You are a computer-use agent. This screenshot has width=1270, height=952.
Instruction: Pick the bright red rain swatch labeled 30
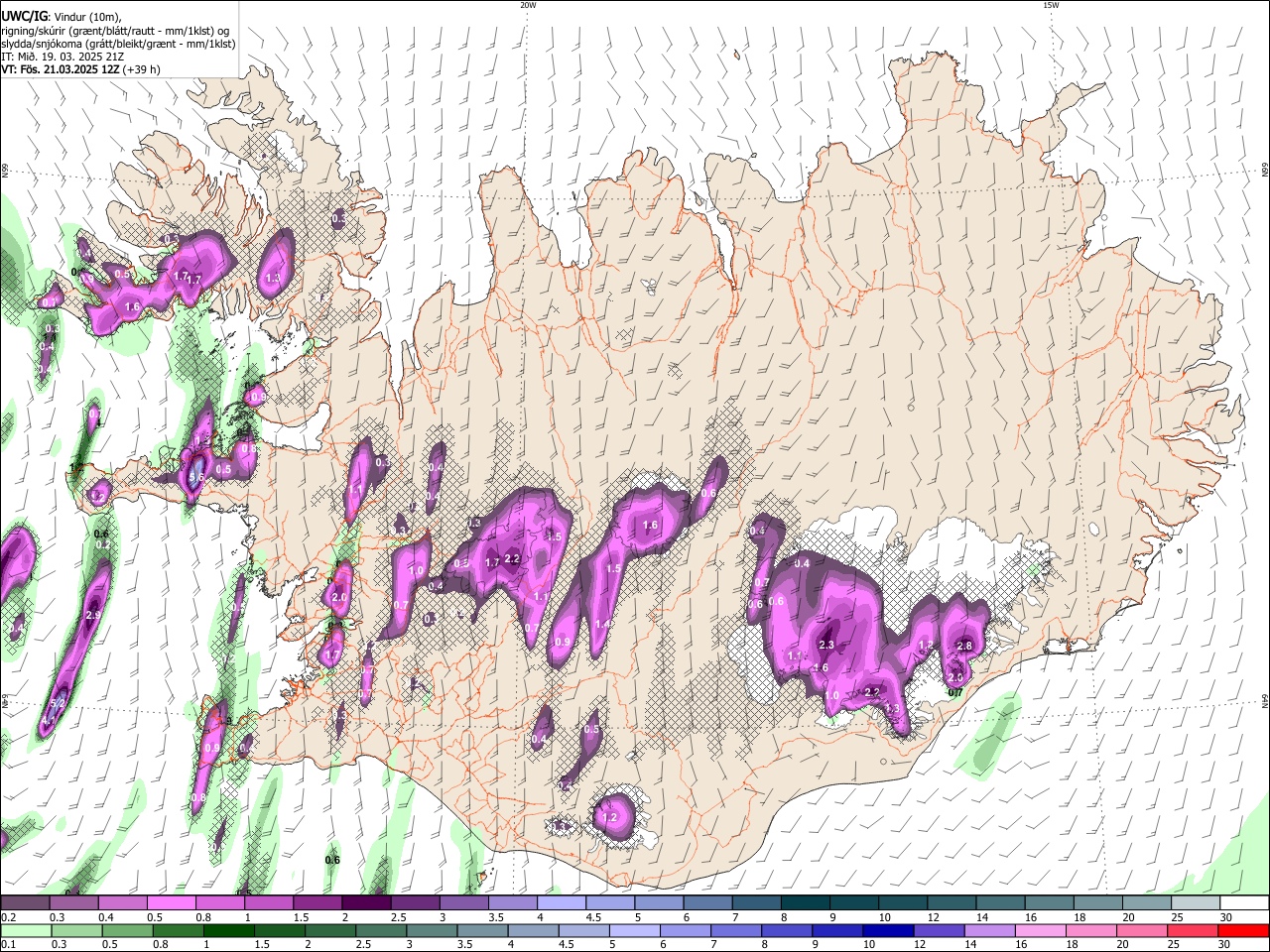pos(1244,931)
